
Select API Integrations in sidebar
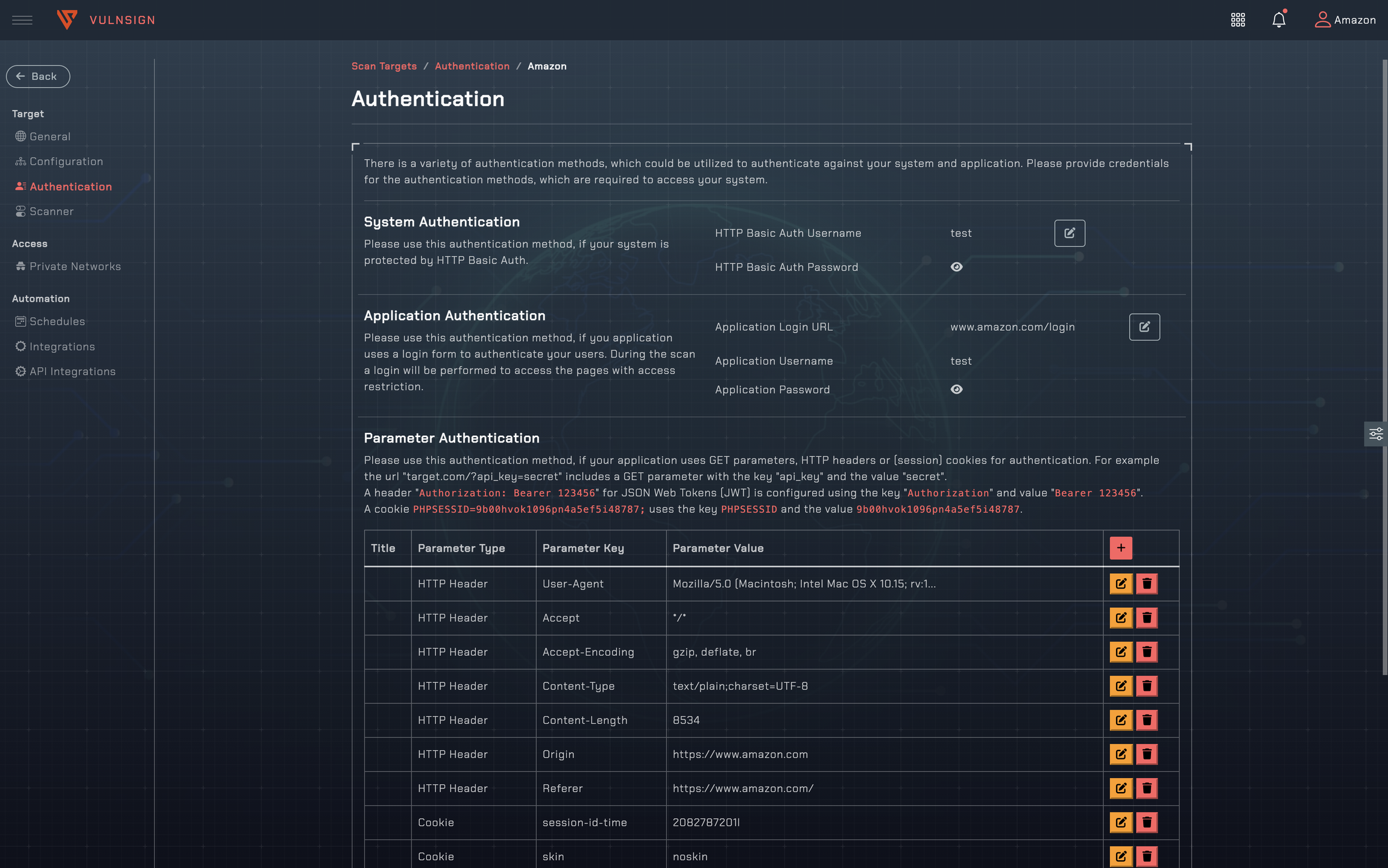(x=72, y=371)
